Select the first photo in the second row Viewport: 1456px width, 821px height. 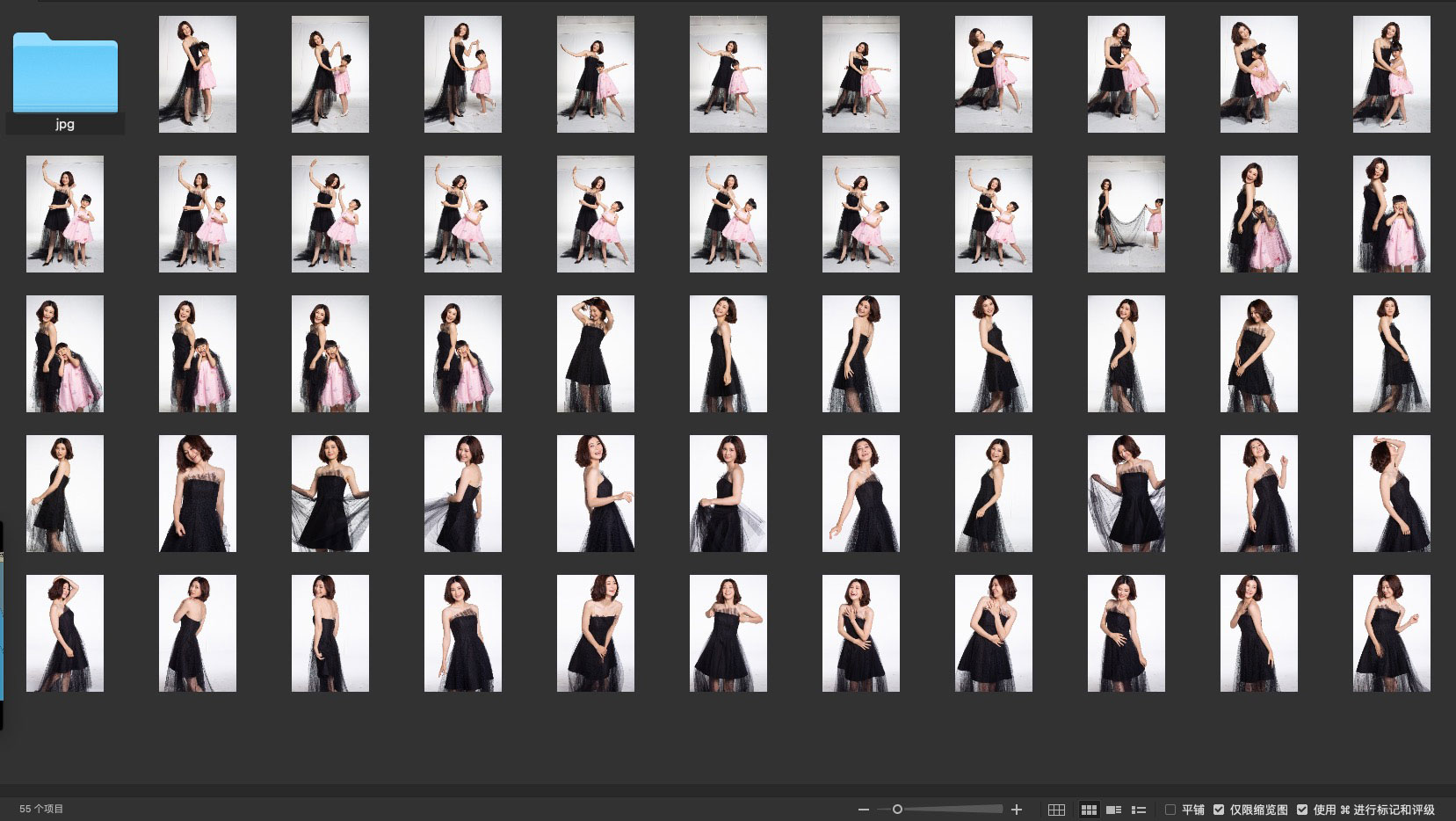(65, 214)
